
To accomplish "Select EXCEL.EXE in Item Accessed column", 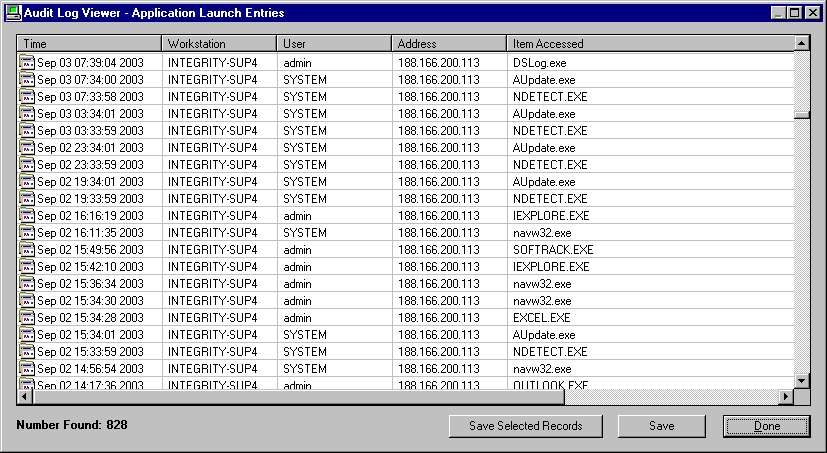I will pos(542,317).
